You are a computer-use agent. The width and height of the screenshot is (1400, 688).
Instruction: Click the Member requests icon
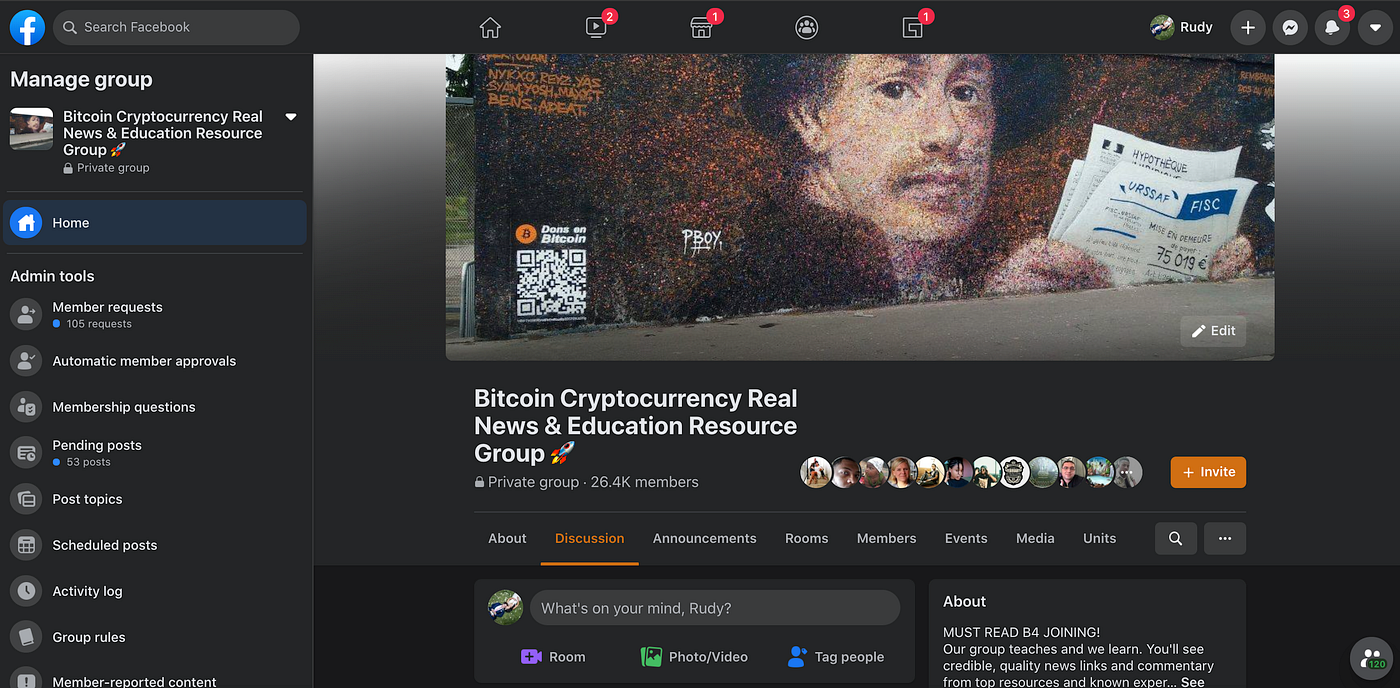(x=26, y=314)
